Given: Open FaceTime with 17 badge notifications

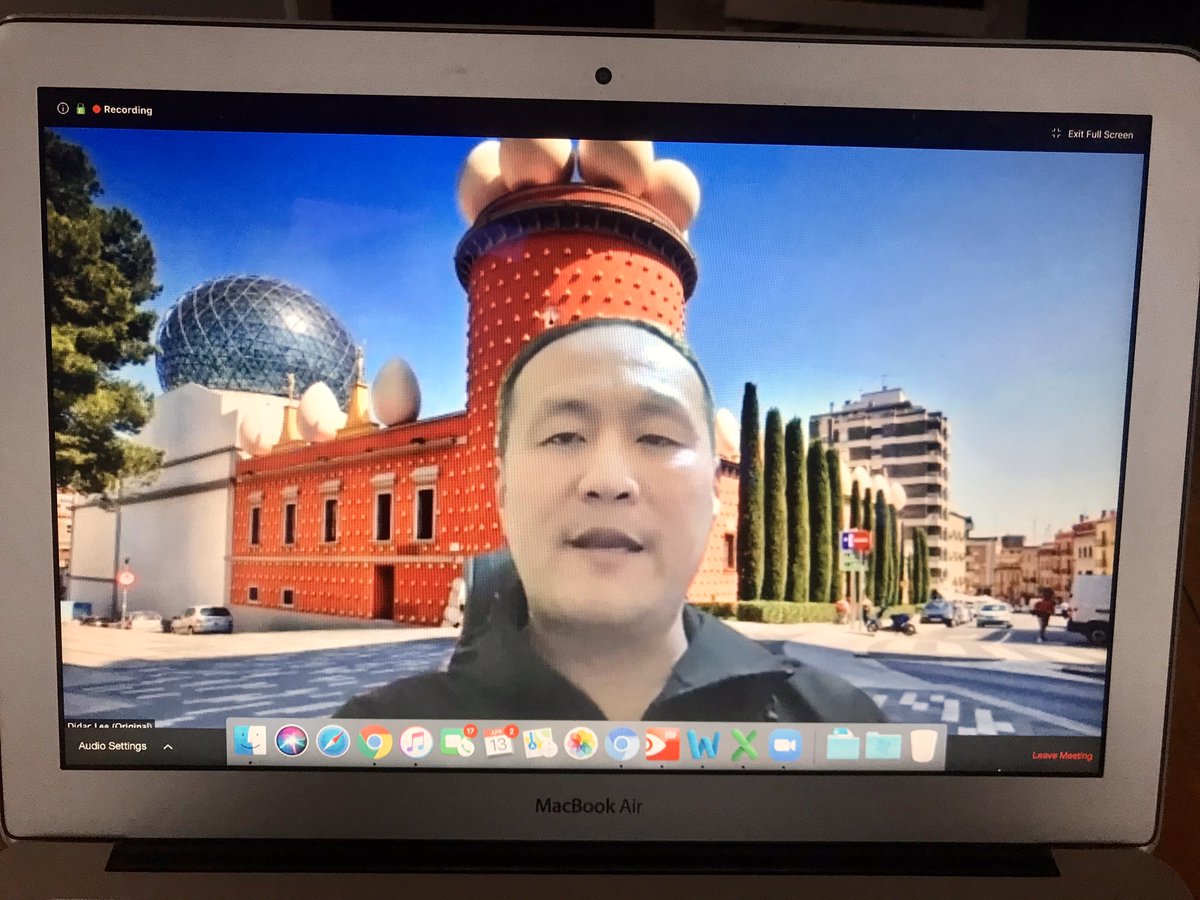Looking at the screenshot, I should coord(457,742).
